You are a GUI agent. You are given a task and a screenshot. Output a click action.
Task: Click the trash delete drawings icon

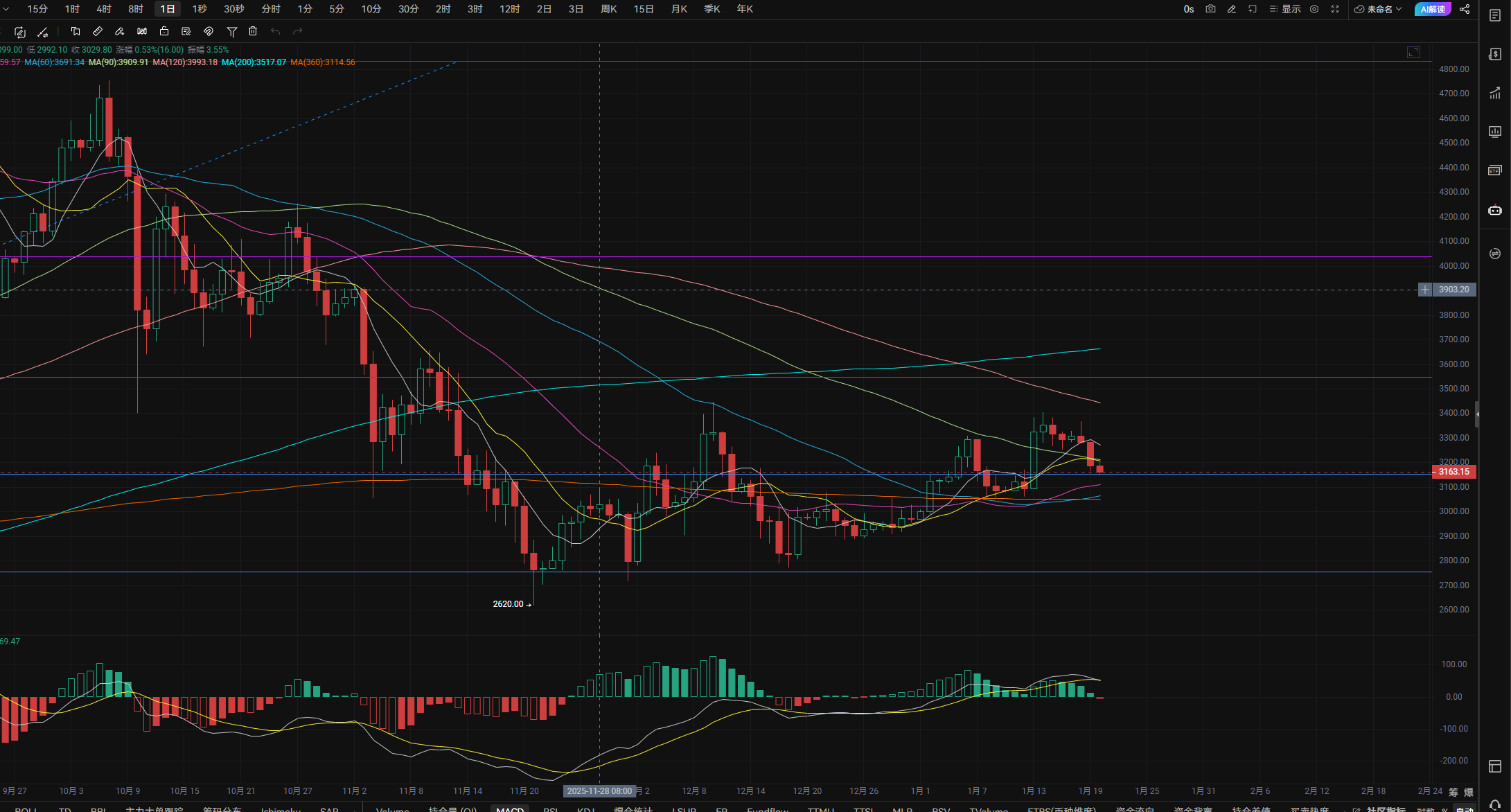click(253, 31)
